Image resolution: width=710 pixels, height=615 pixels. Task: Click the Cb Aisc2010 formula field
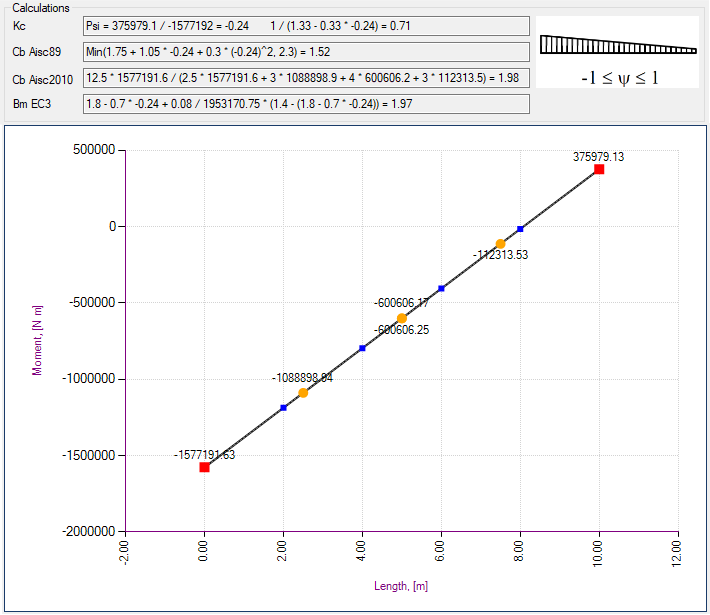tap(305, 77)
